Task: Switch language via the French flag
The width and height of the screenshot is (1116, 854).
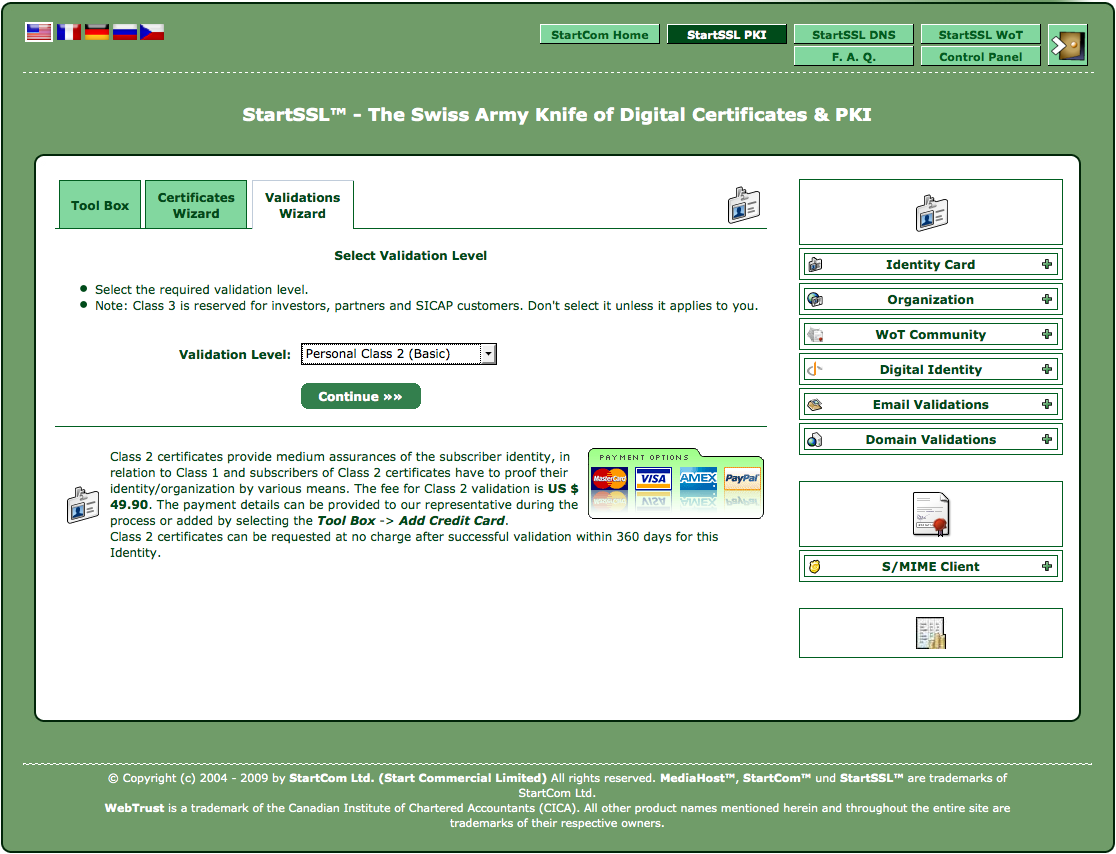Action: (x=69, y=32)
